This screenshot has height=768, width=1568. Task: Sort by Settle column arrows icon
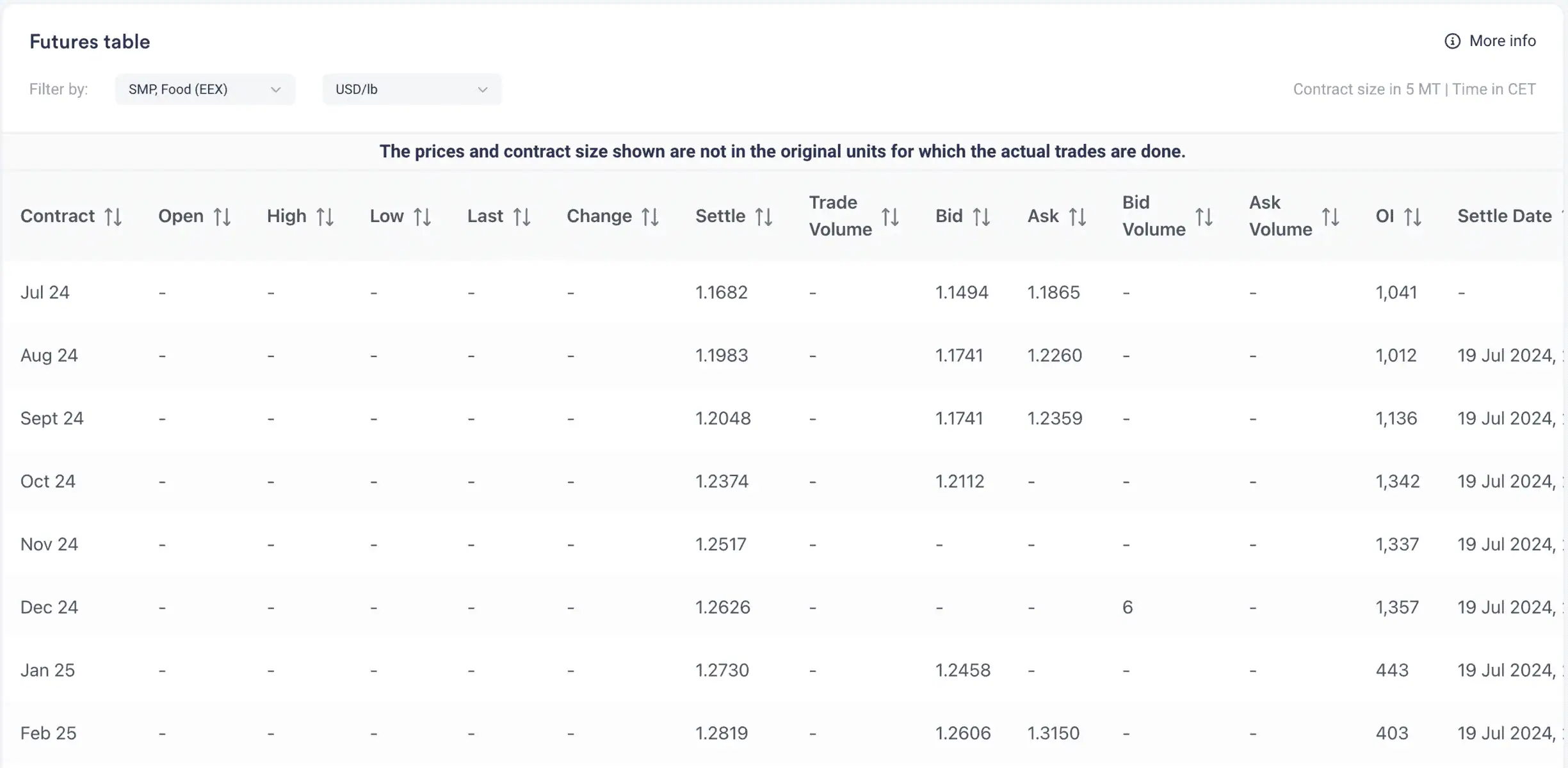point(764,217)
